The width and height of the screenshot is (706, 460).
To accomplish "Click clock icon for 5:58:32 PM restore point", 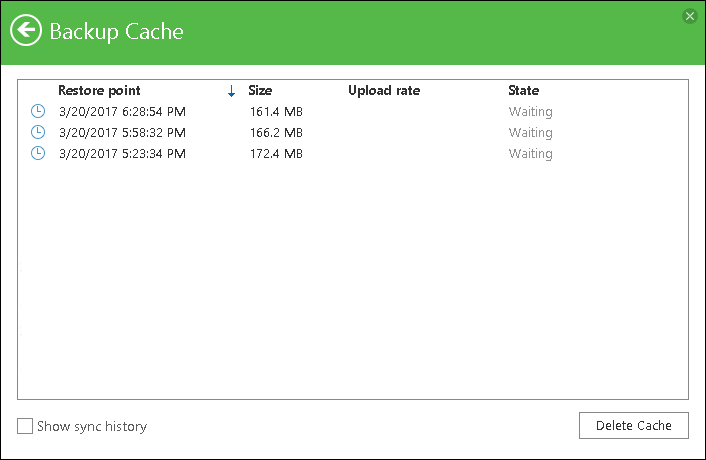I will tap(38, 132).
